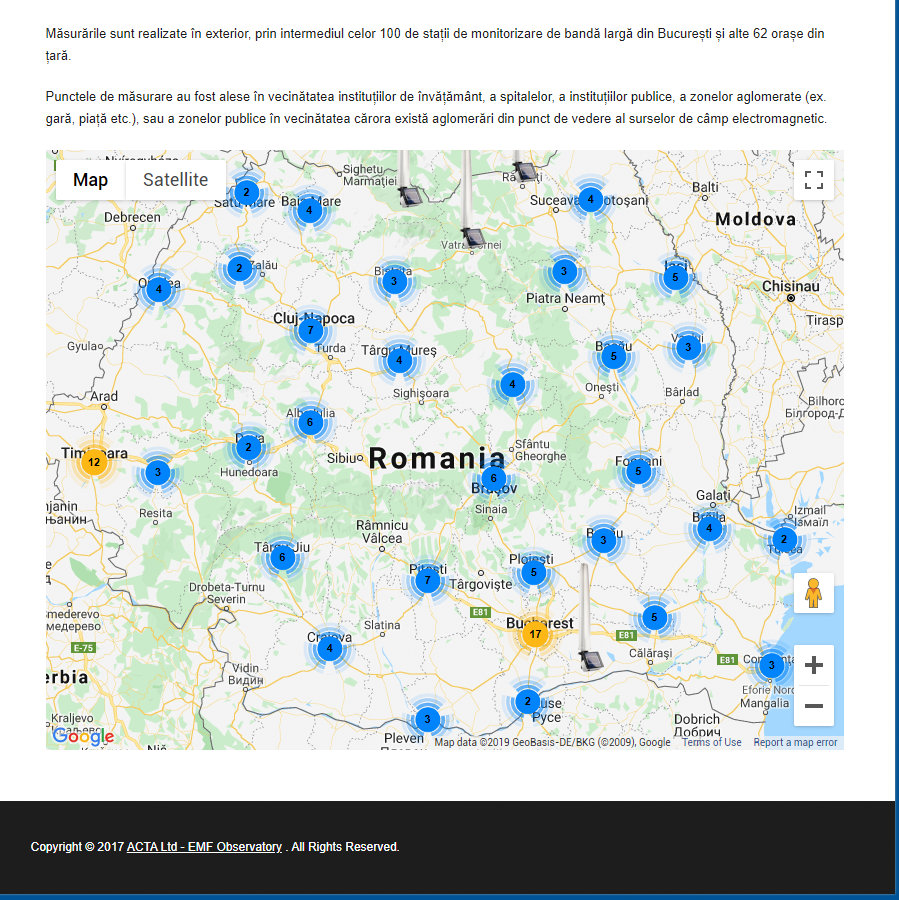Zoom in the map with the plus button
The image size is (899, 900).
pos(813,665)
